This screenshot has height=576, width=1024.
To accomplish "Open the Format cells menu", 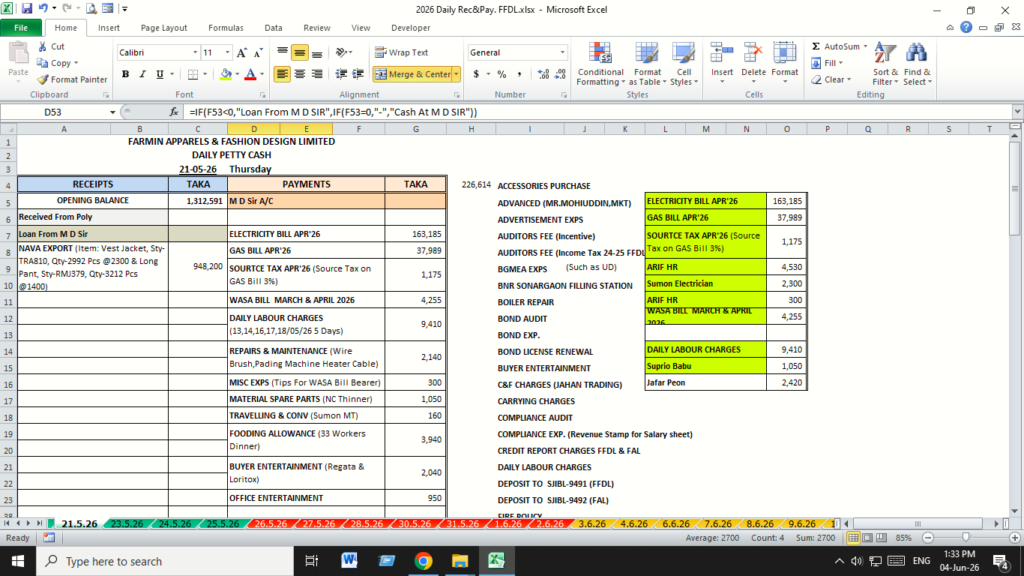I will (784, 63).
